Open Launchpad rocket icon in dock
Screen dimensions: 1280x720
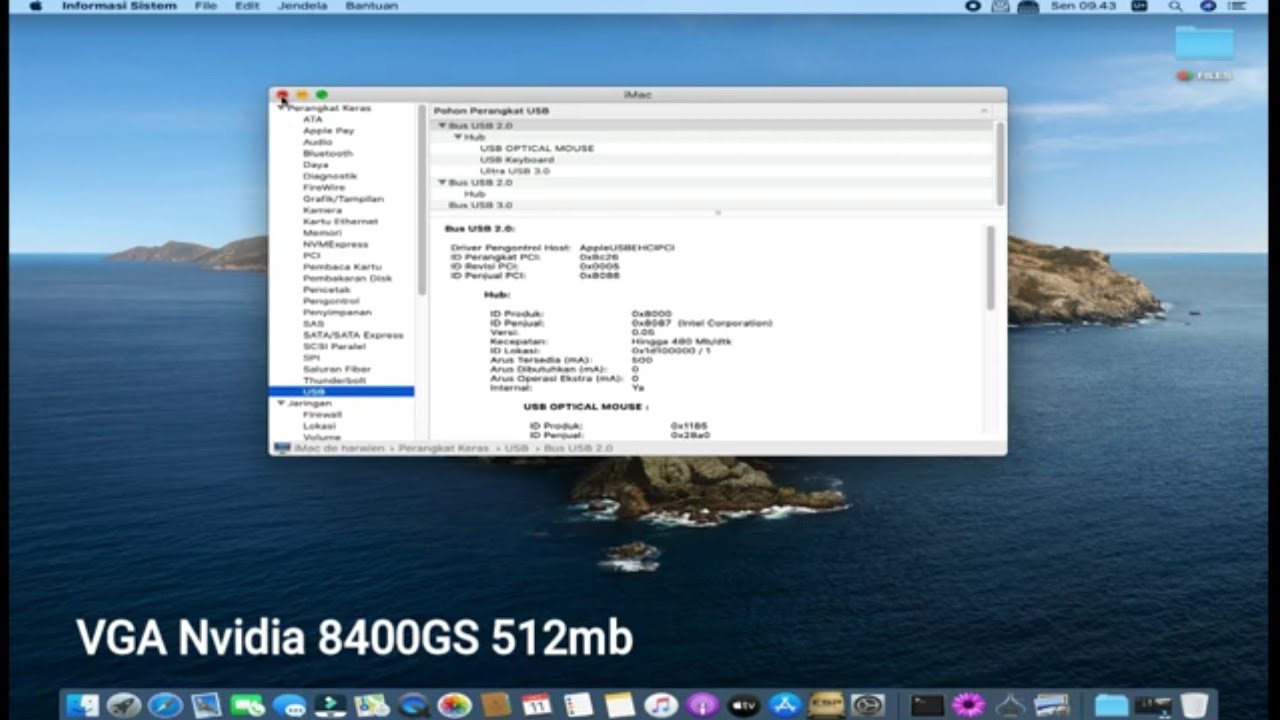(124, 705)
